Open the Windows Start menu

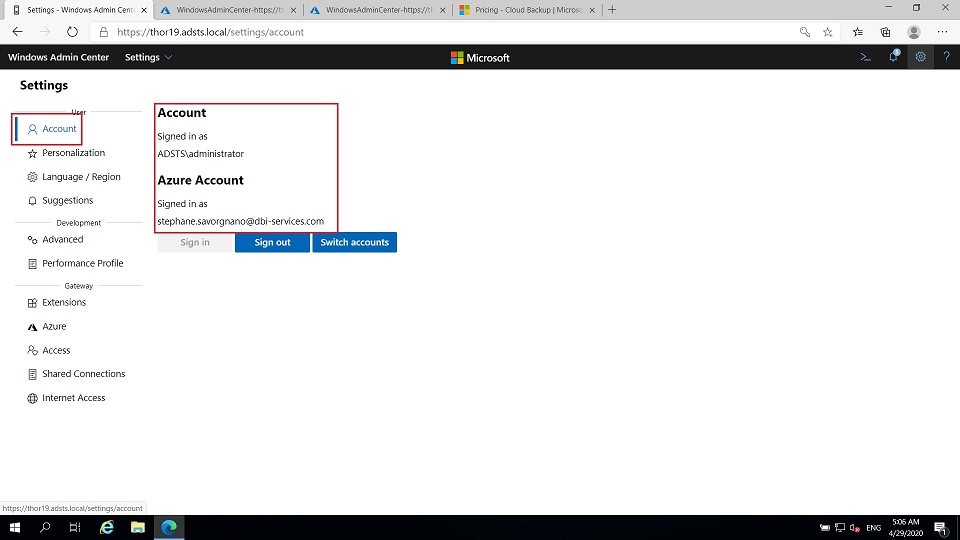coord(15,528)
